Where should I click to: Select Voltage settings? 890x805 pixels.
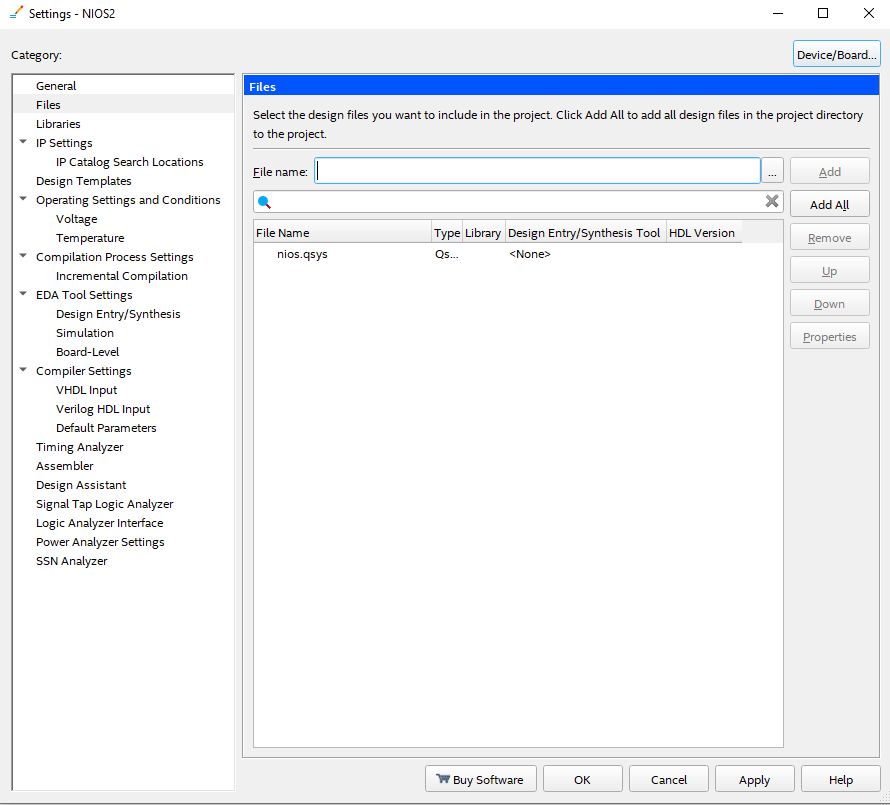77,219
